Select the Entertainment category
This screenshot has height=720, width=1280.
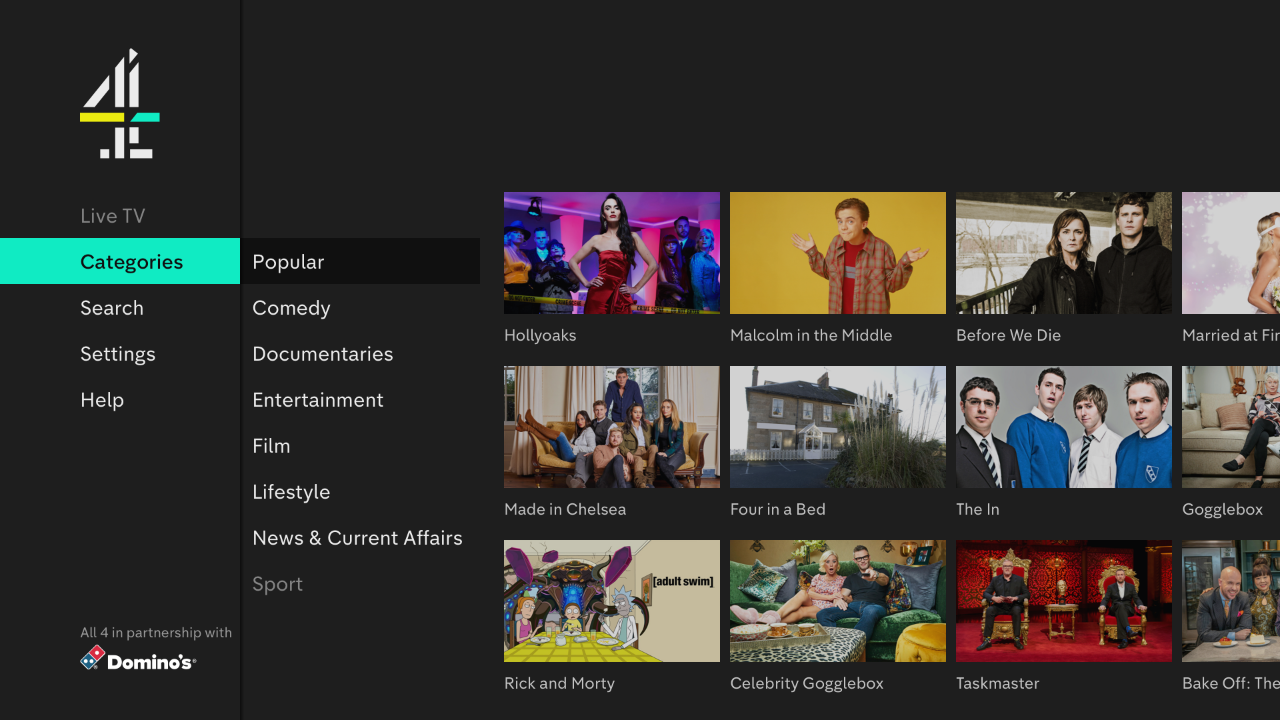[318, 399]
